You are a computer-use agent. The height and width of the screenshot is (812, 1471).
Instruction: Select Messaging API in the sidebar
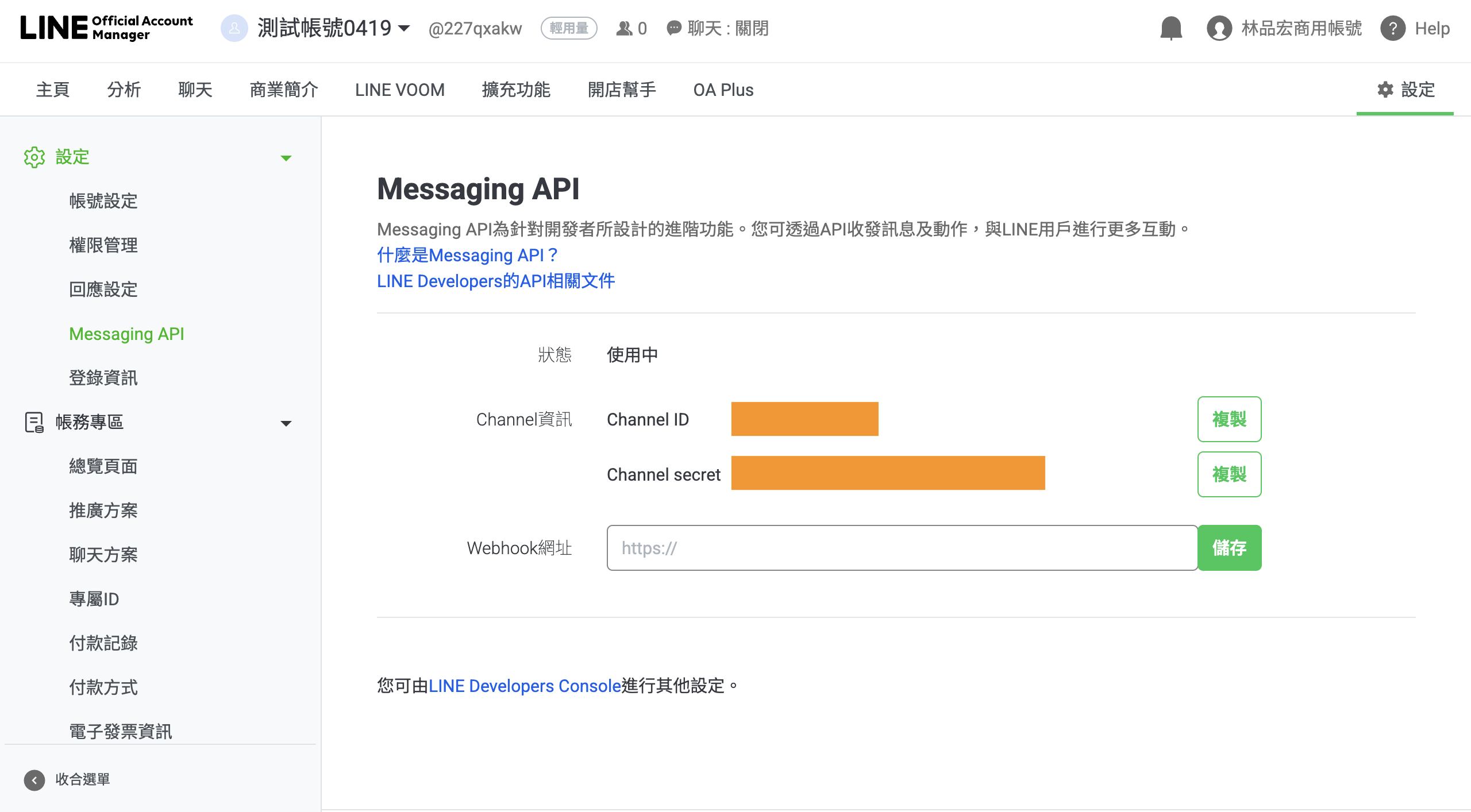126,334
